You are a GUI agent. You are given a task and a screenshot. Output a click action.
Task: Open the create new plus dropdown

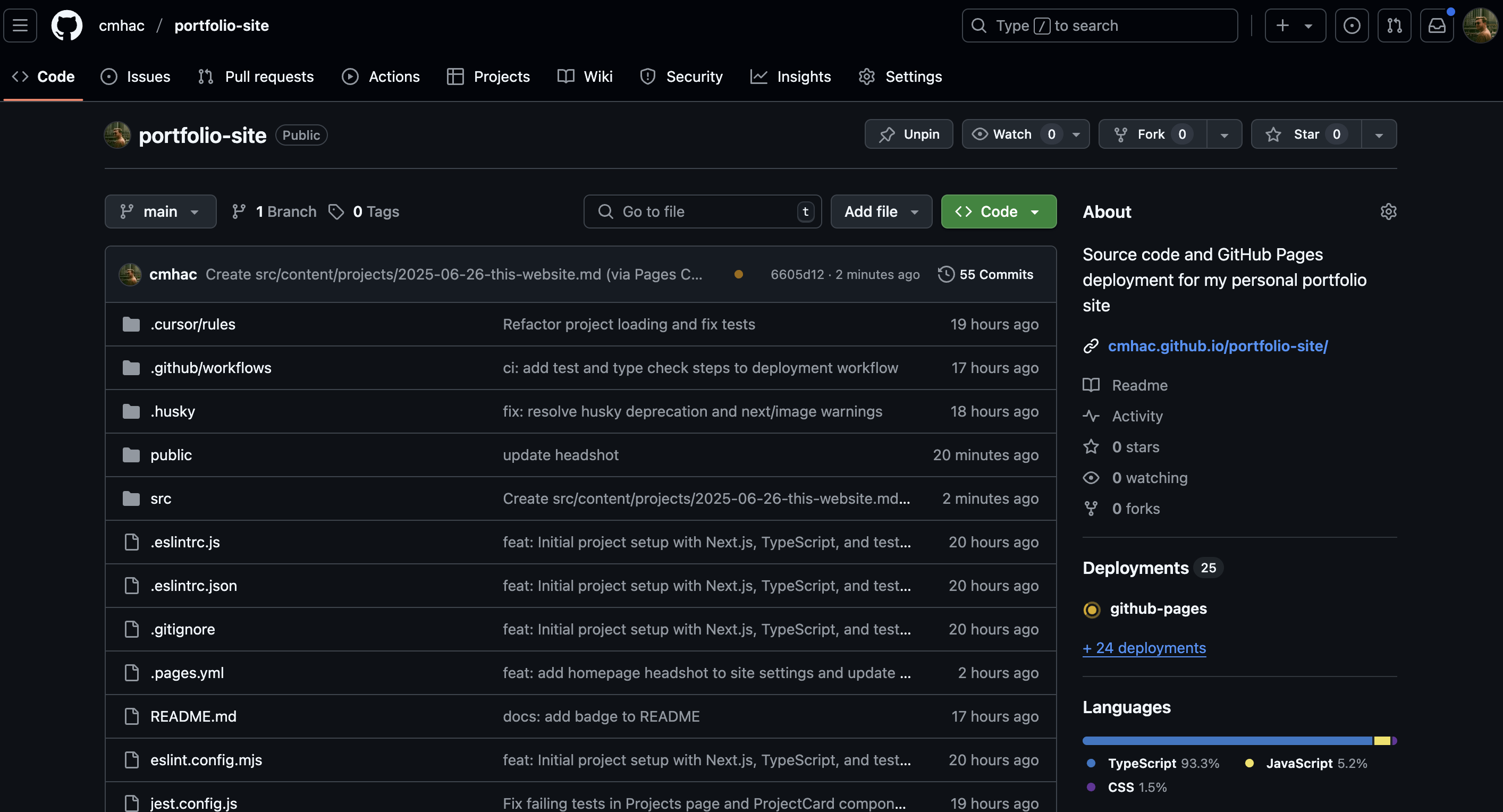(1295, 26)
